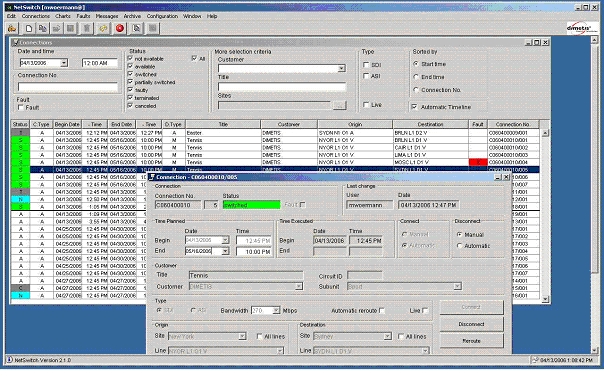Viewport: 604px width, 378px height.
Task: Expand the Customer DIMETIS dropdown in dialog
Action: 299,286
